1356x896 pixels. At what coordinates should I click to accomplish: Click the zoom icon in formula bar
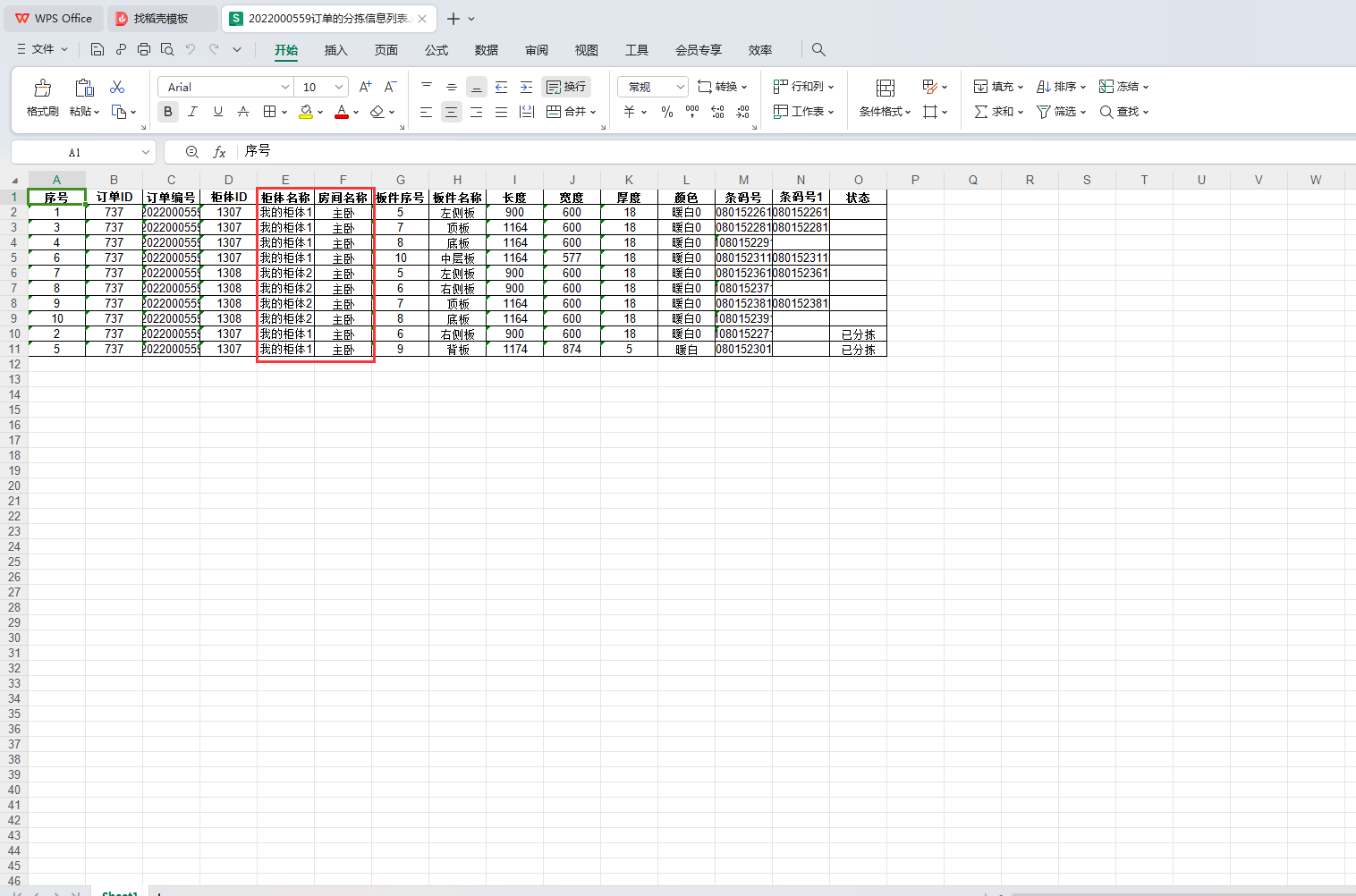coord(192,152)
